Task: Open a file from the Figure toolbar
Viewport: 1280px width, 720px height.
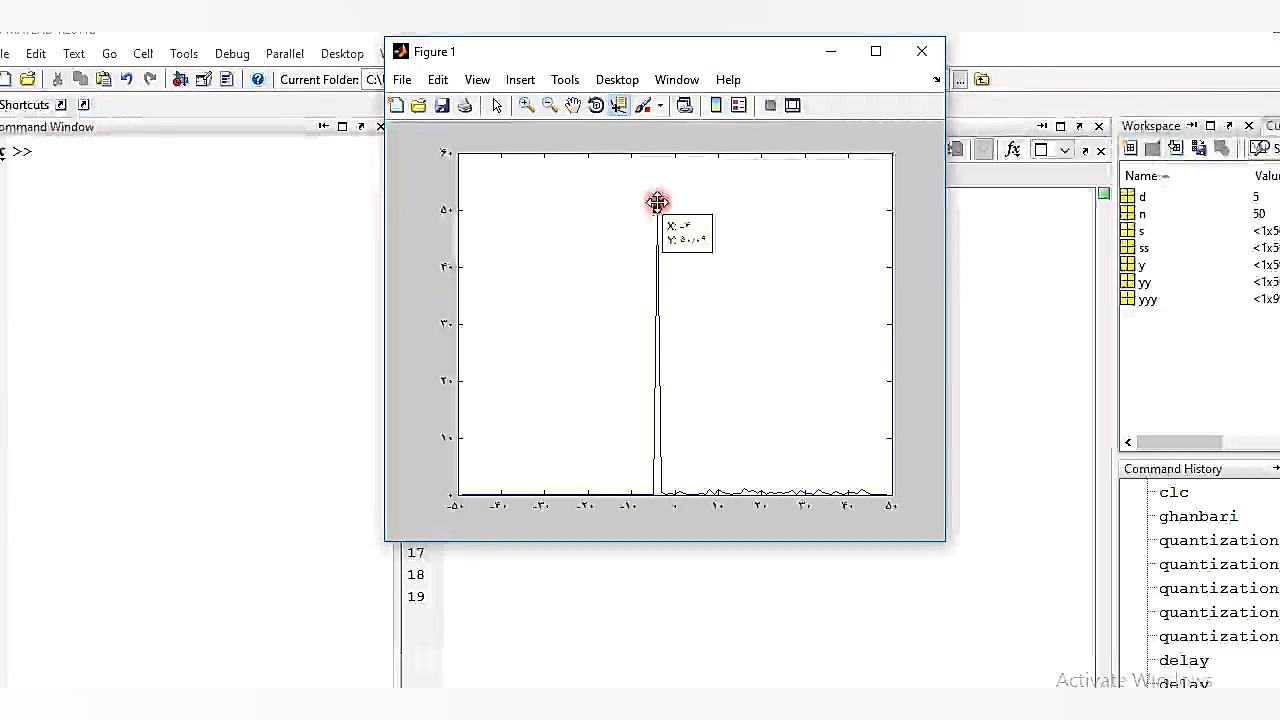Action: [419, 105]
